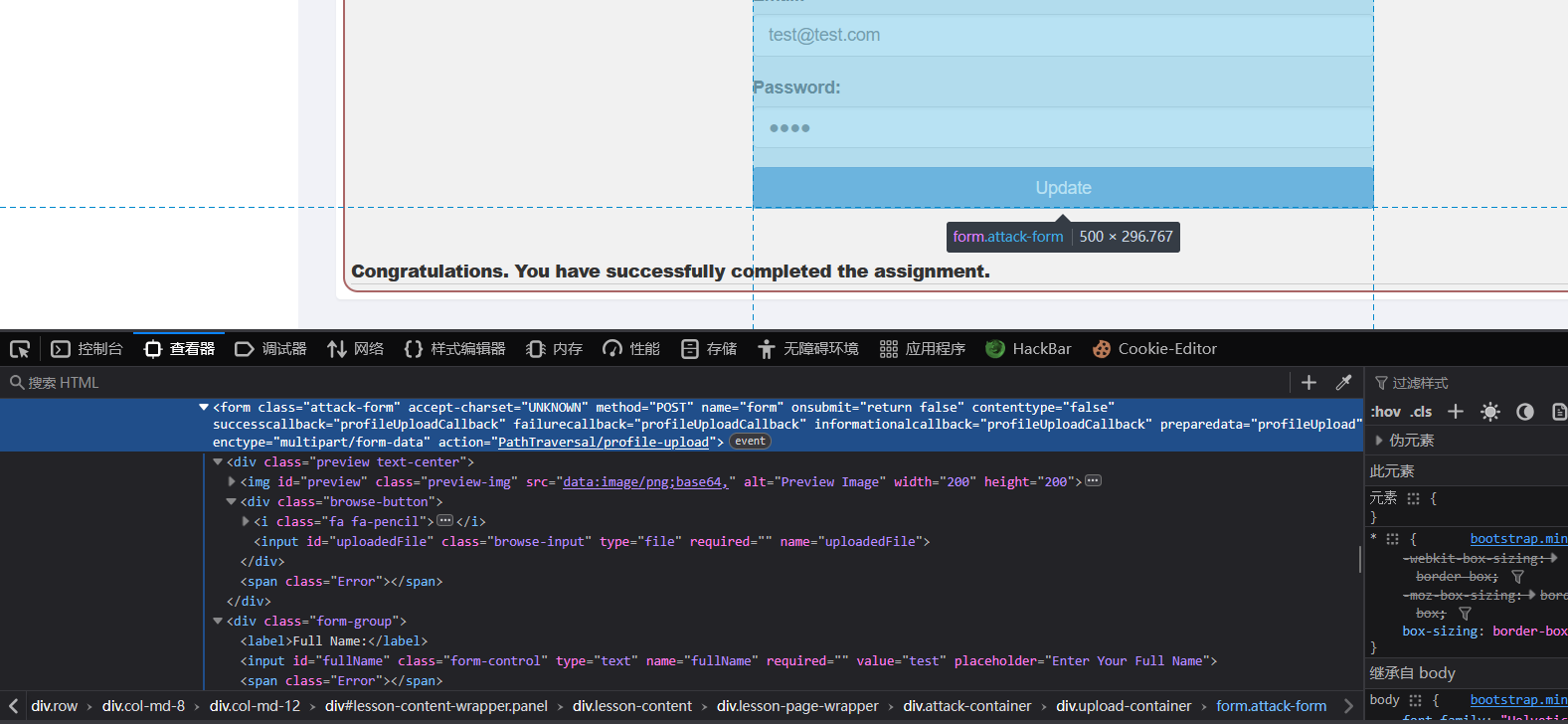Image resolution: width=1568 pixels, height=724 pixels.
Task: Switch to the Network tab
Action: pyautogui.click(x=356, y=349)
